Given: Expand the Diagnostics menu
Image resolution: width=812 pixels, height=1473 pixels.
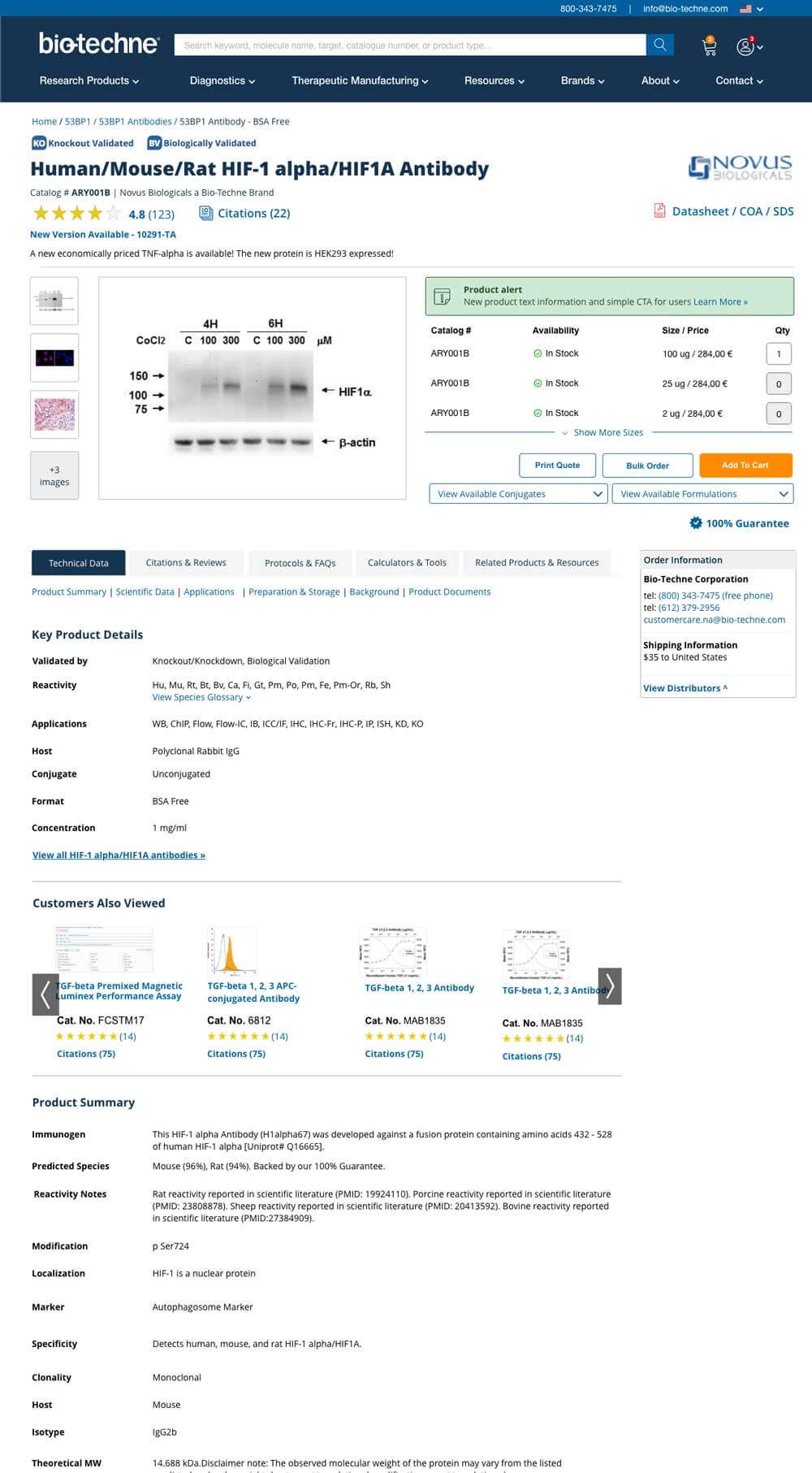Looking at the screenshot, I should (x=222, y=80).
